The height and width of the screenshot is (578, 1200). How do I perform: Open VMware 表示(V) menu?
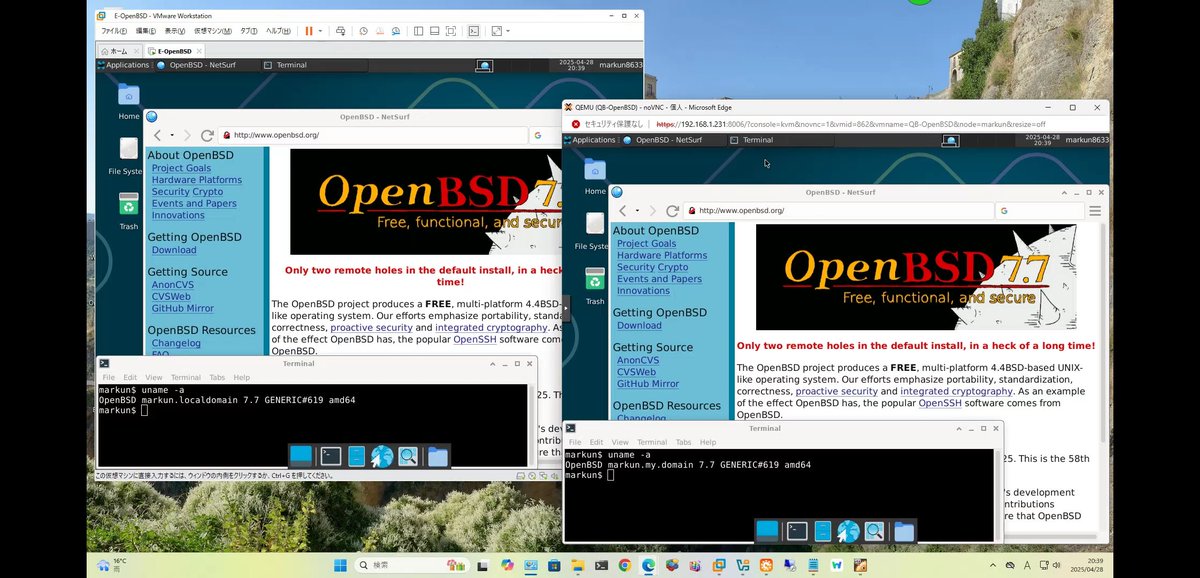coord(175,31)
